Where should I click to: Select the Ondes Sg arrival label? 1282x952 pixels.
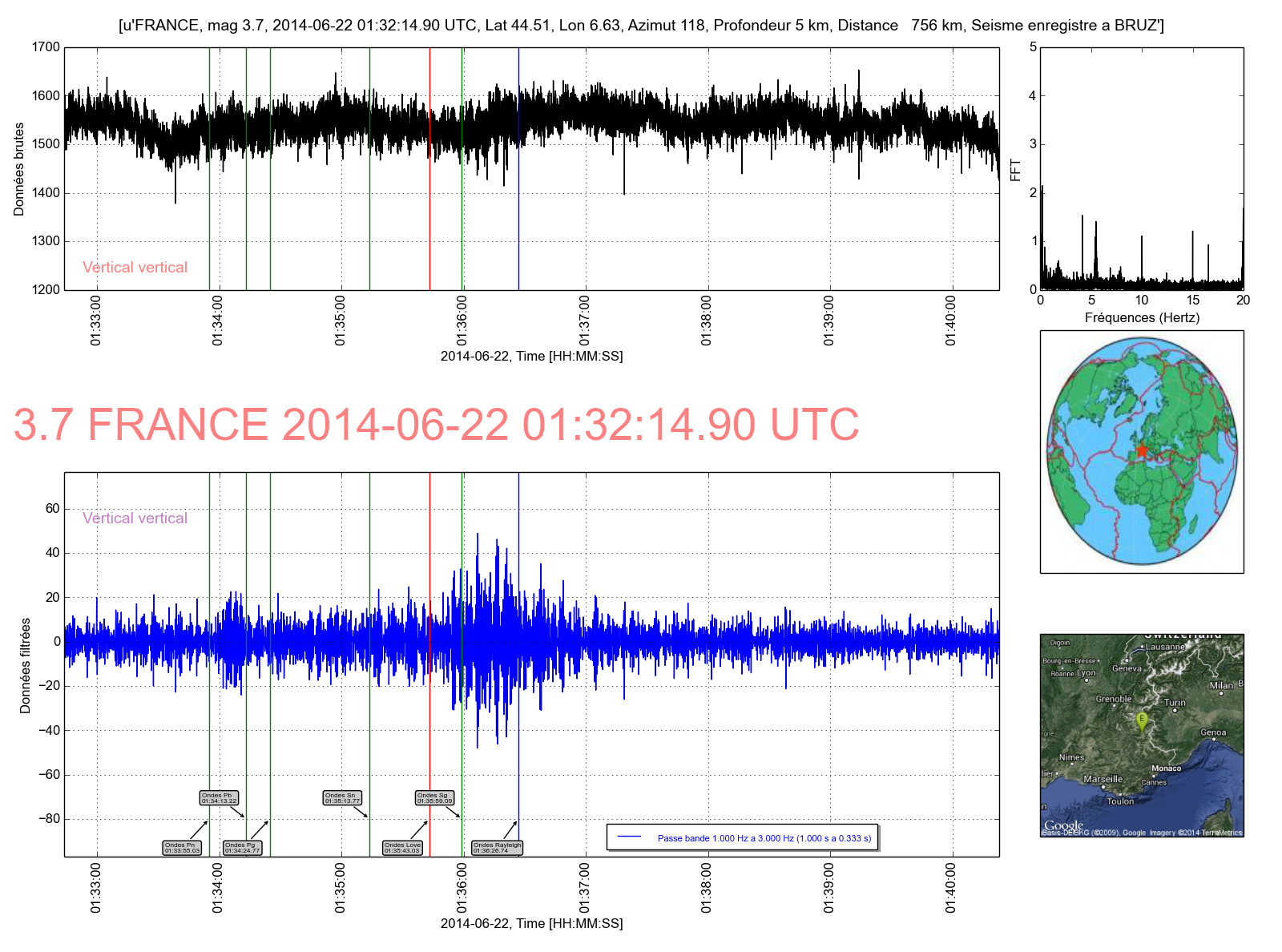pos(434,798)
